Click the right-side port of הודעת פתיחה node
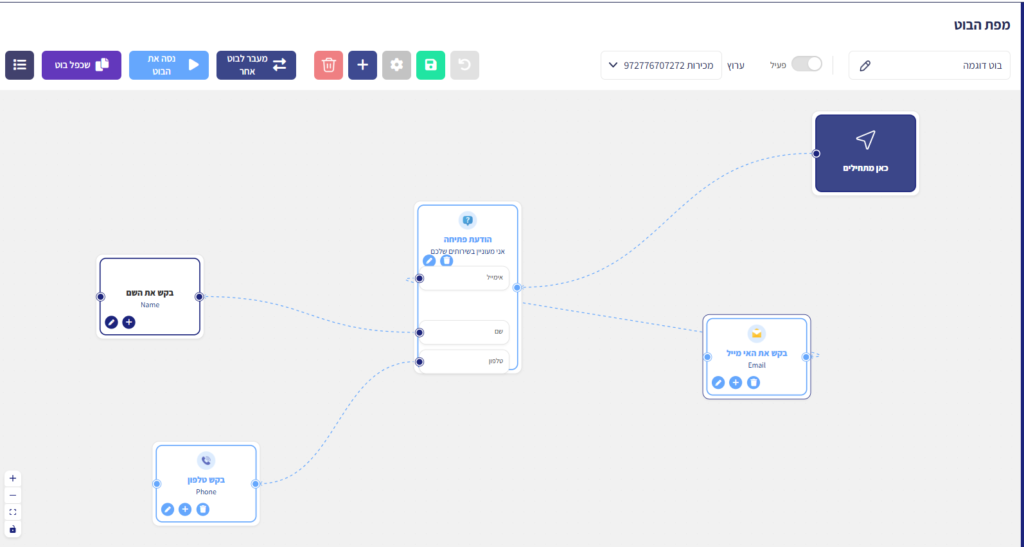 pyautogui.click(x=517, y=287)
